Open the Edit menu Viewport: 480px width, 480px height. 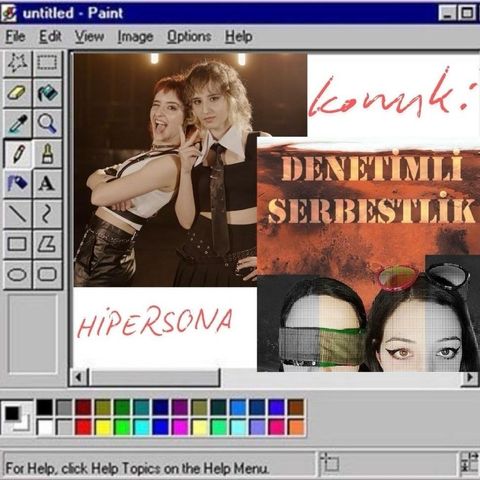(x=50, y=37)
